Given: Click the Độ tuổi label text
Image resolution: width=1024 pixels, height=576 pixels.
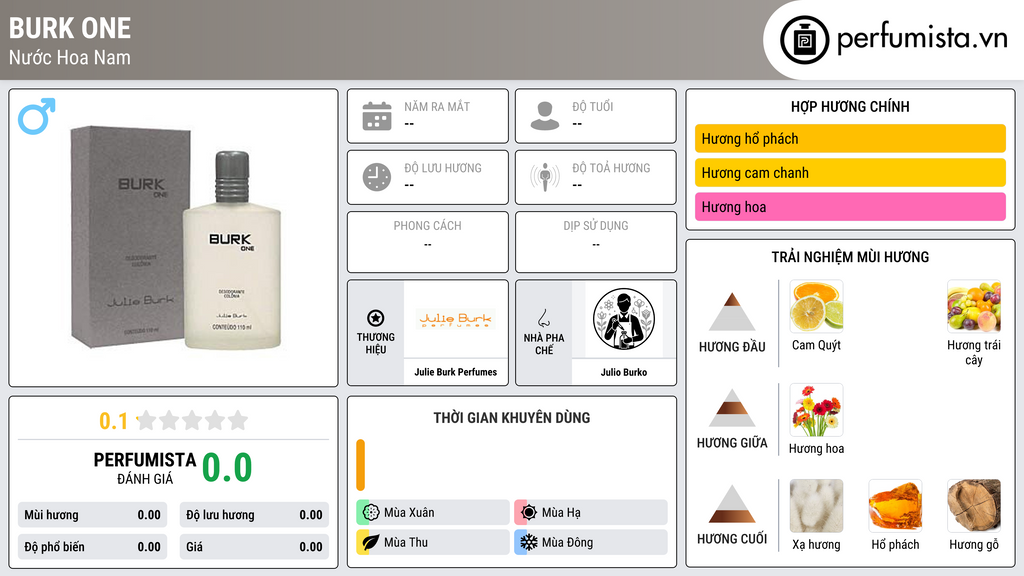Looking at the screenshot, I should [592, 106].
